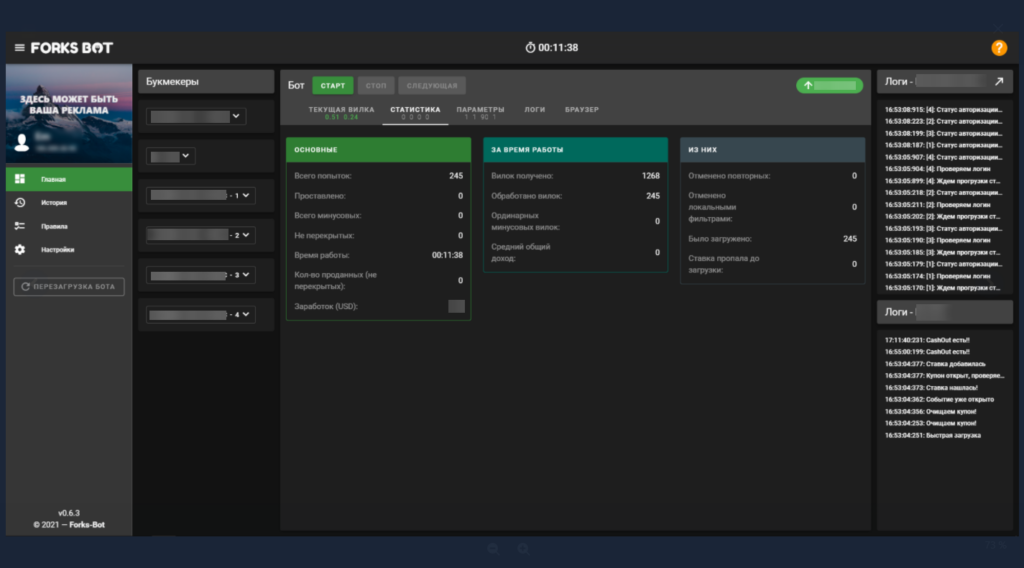Click the Основные card header

pos(378,150)
